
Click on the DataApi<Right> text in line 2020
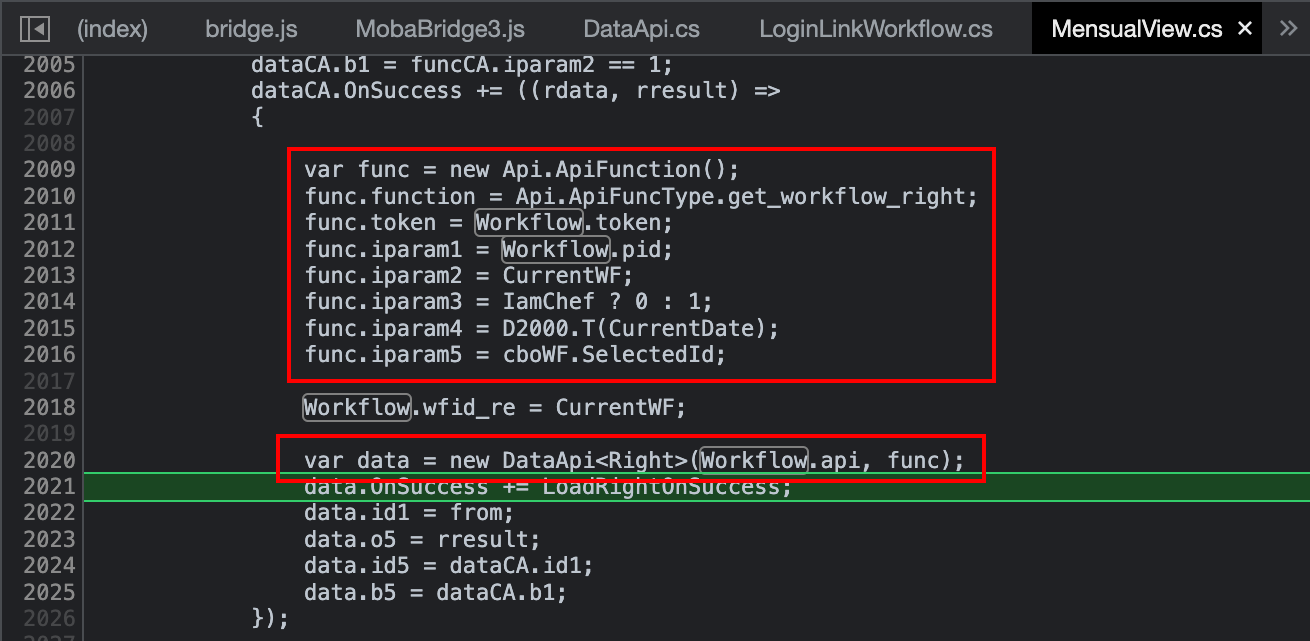pos(595,460)
